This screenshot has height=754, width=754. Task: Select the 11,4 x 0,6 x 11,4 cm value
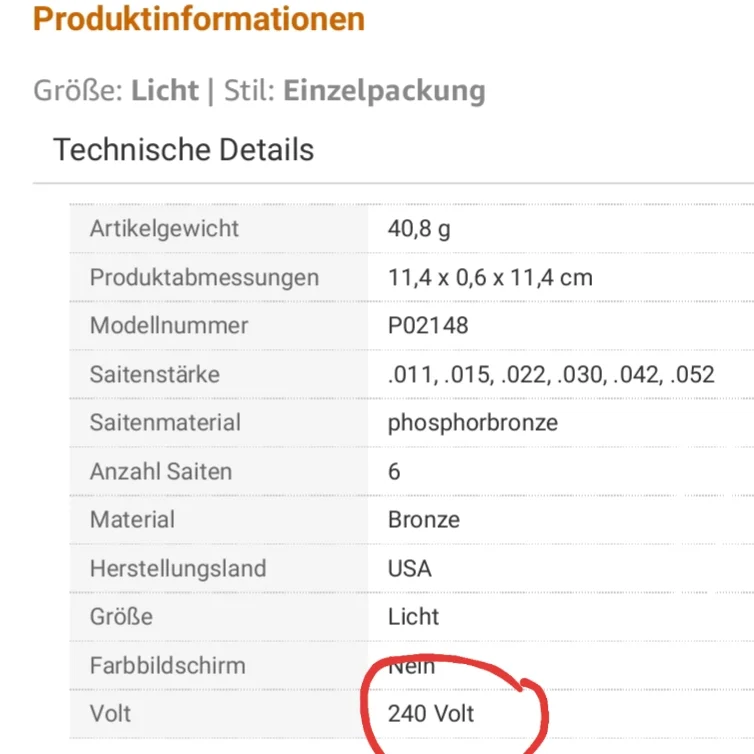tap(490, 277)
